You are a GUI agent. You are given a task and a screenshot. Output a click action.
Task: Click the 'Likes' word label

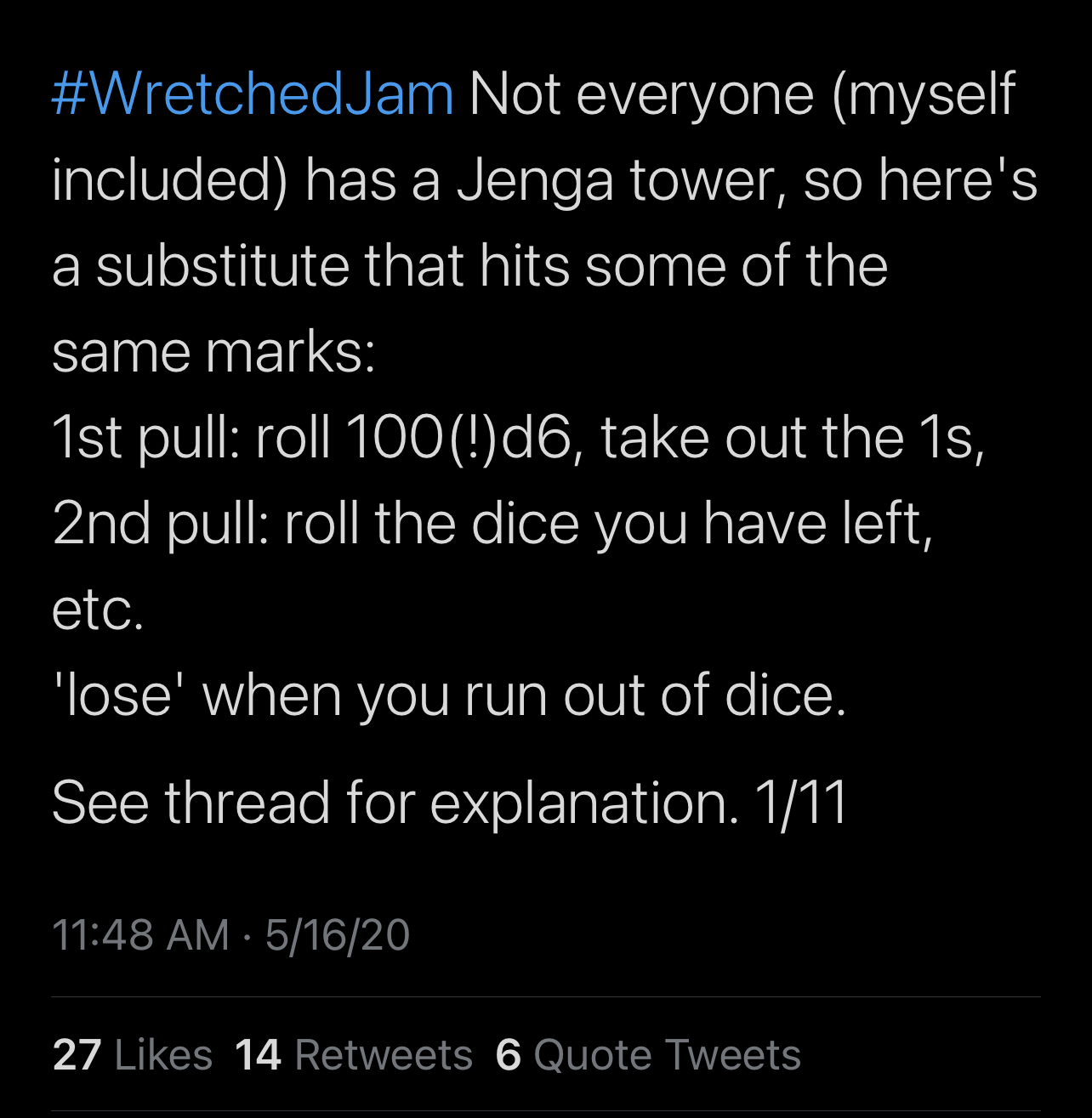[163, 1055]
